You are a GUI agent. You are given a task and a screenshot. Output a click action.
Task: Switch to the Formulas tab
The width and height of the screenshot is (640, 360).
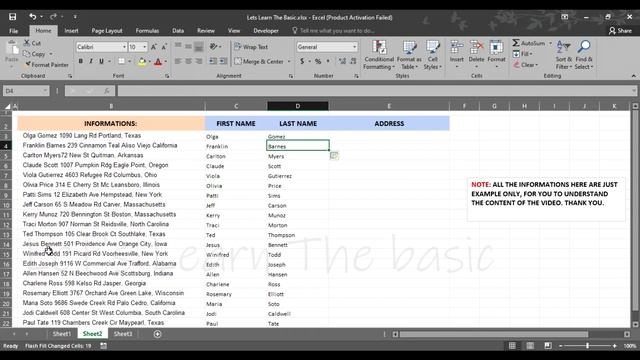[147, 31]
